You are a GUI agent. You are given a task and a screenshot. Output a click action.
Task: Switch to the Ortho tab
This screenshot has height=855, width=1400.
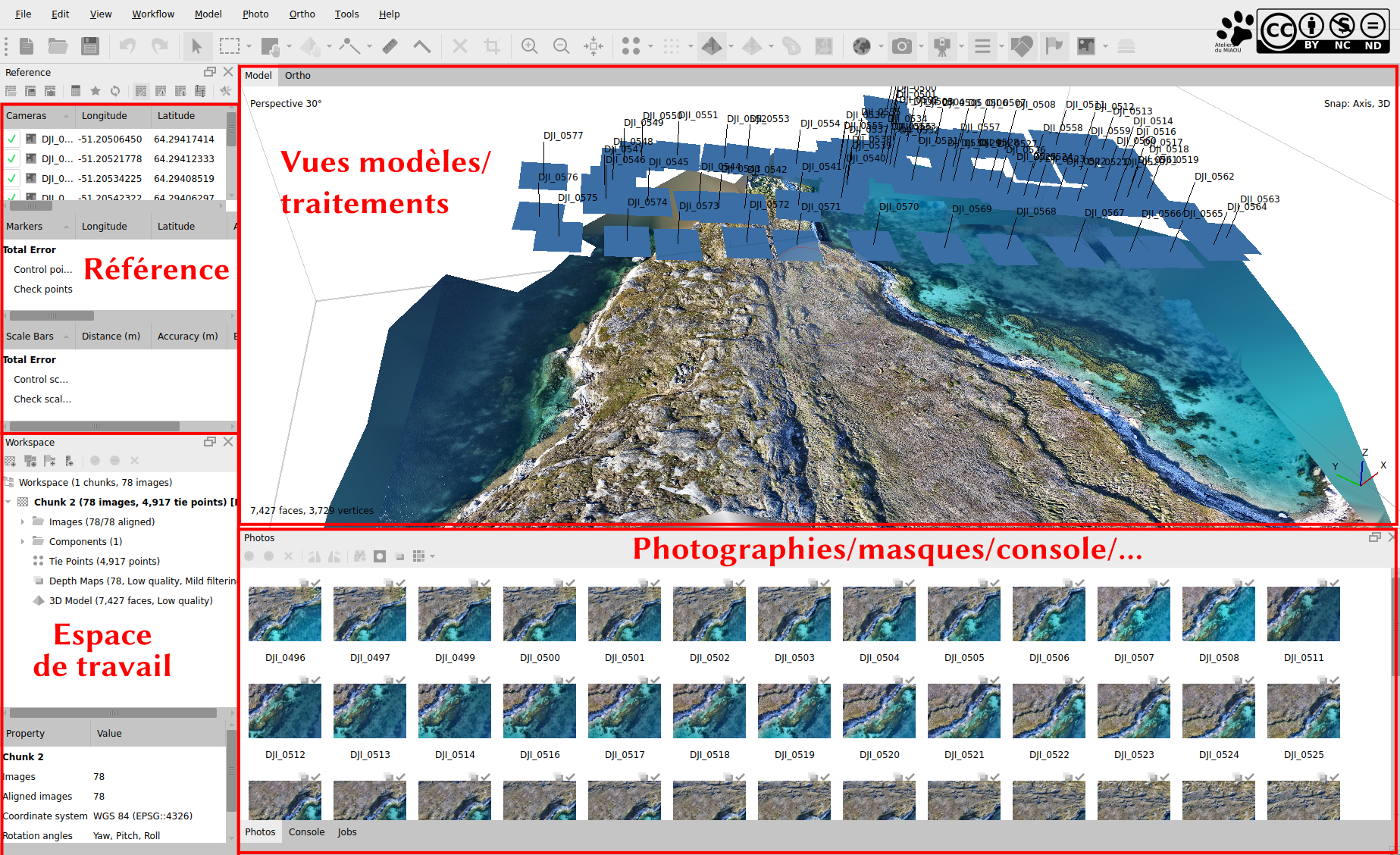(298, 76)
